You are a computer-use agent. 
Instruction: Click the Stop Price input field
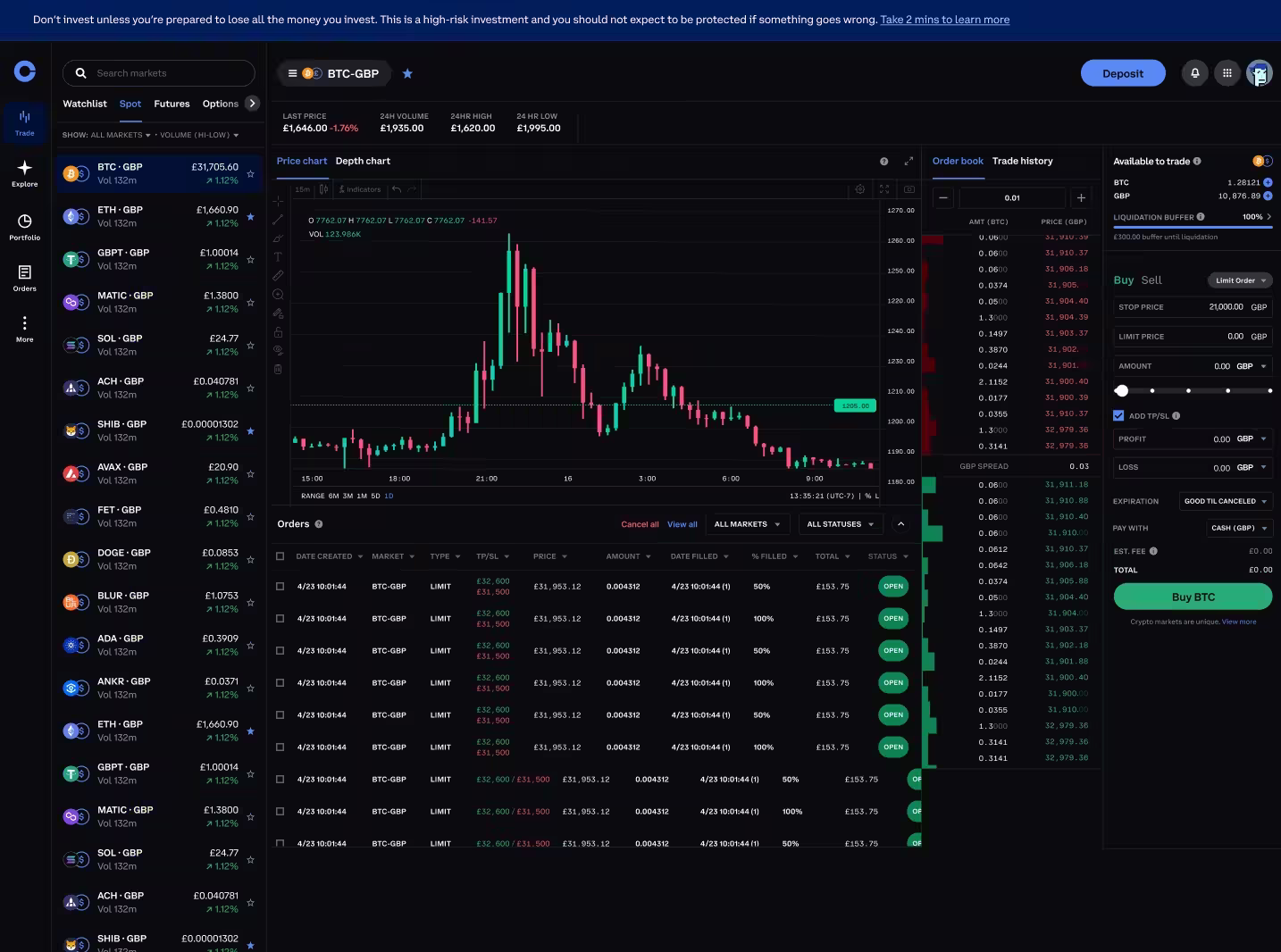point(1193,307)
